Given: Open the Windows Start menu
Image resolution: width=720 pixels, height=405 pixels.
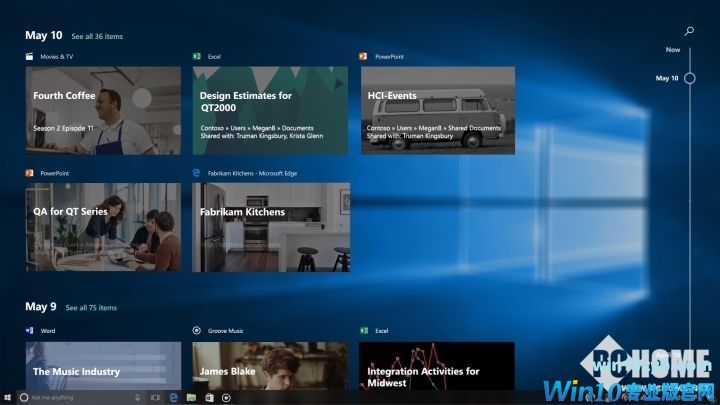Looking at the screenshot, I should [x=8, y=397].
